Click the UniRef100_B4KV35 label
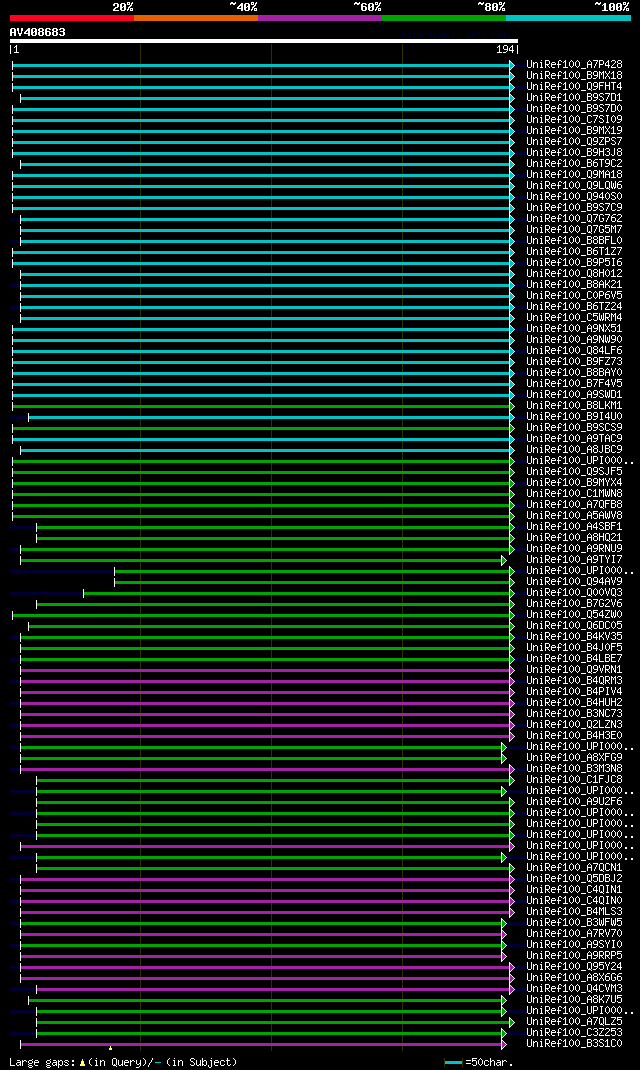The image size is (640, 1070). click(x=574, y=637)
